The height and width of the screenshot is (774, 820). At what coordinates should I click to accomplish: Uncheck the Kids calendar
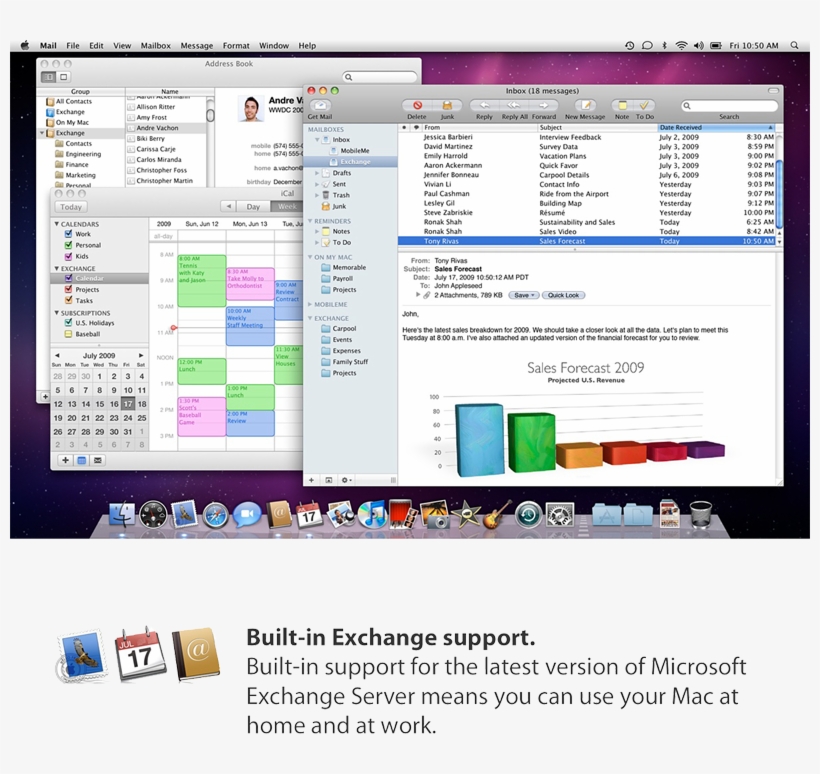click(69, 256)
